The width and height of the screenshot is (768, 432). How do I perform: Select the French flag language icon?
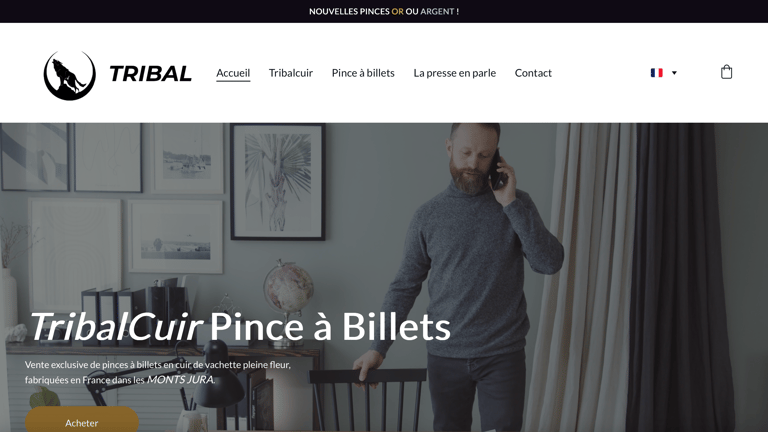656,72
